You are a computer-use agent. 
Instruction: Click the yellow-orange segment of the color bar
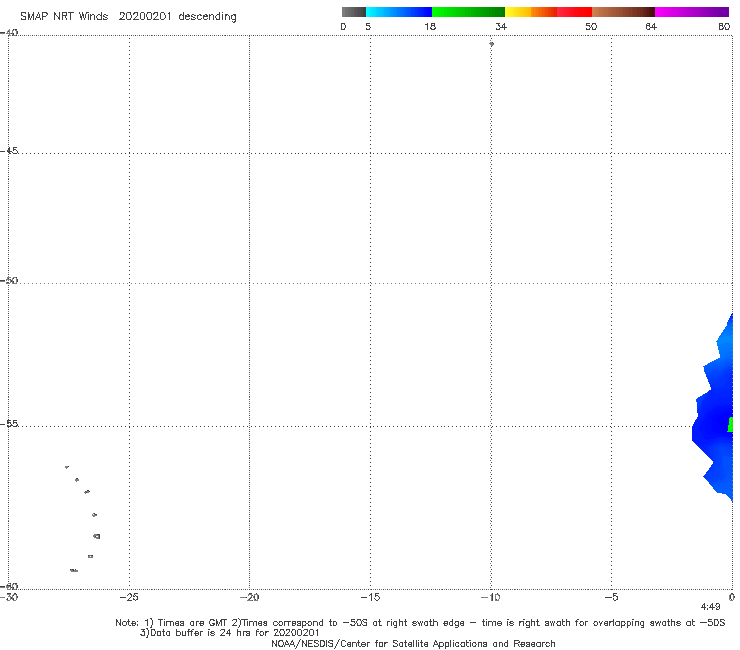coord(531,12)
